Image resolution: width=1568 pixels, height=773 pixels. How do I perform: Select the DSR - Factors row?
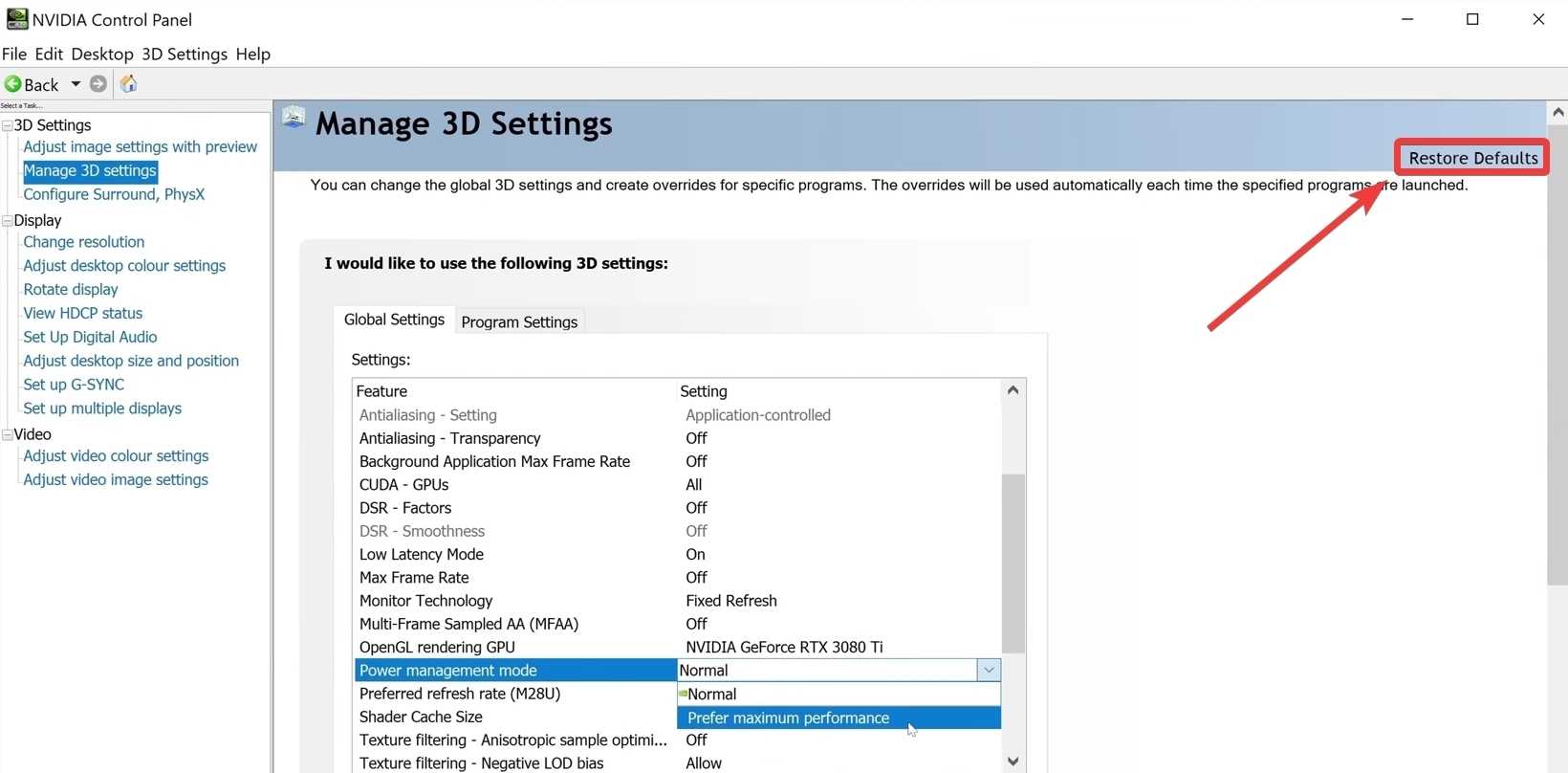coord(678,508)
